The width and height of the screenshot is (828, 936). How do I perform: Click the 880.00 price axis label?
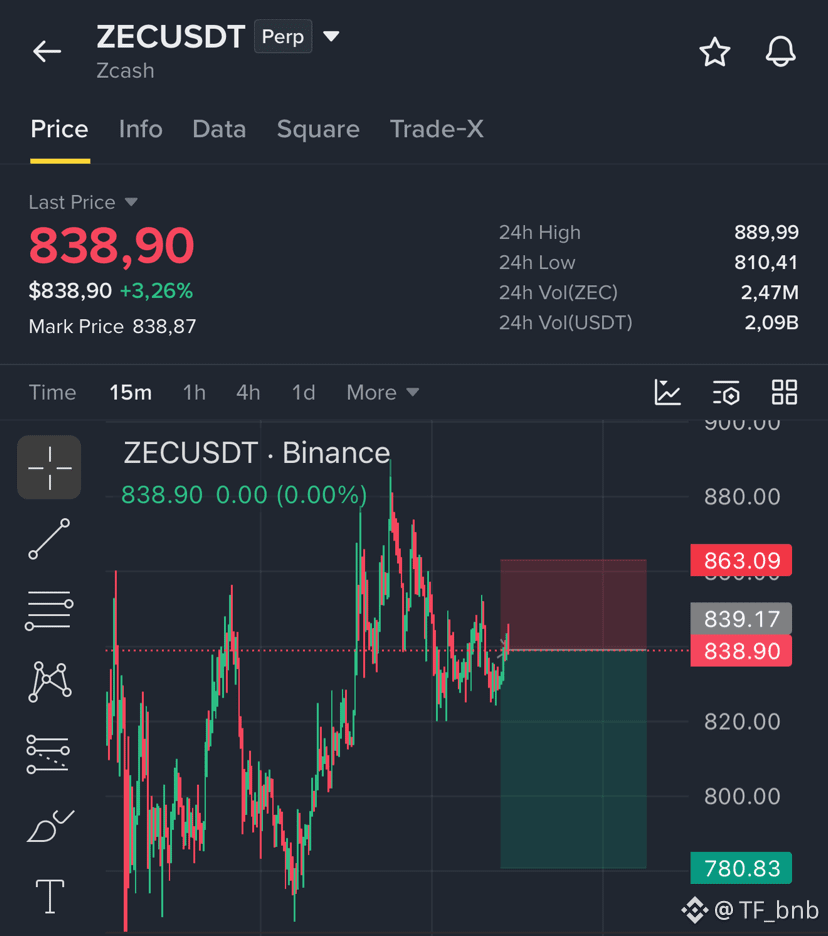742,497
